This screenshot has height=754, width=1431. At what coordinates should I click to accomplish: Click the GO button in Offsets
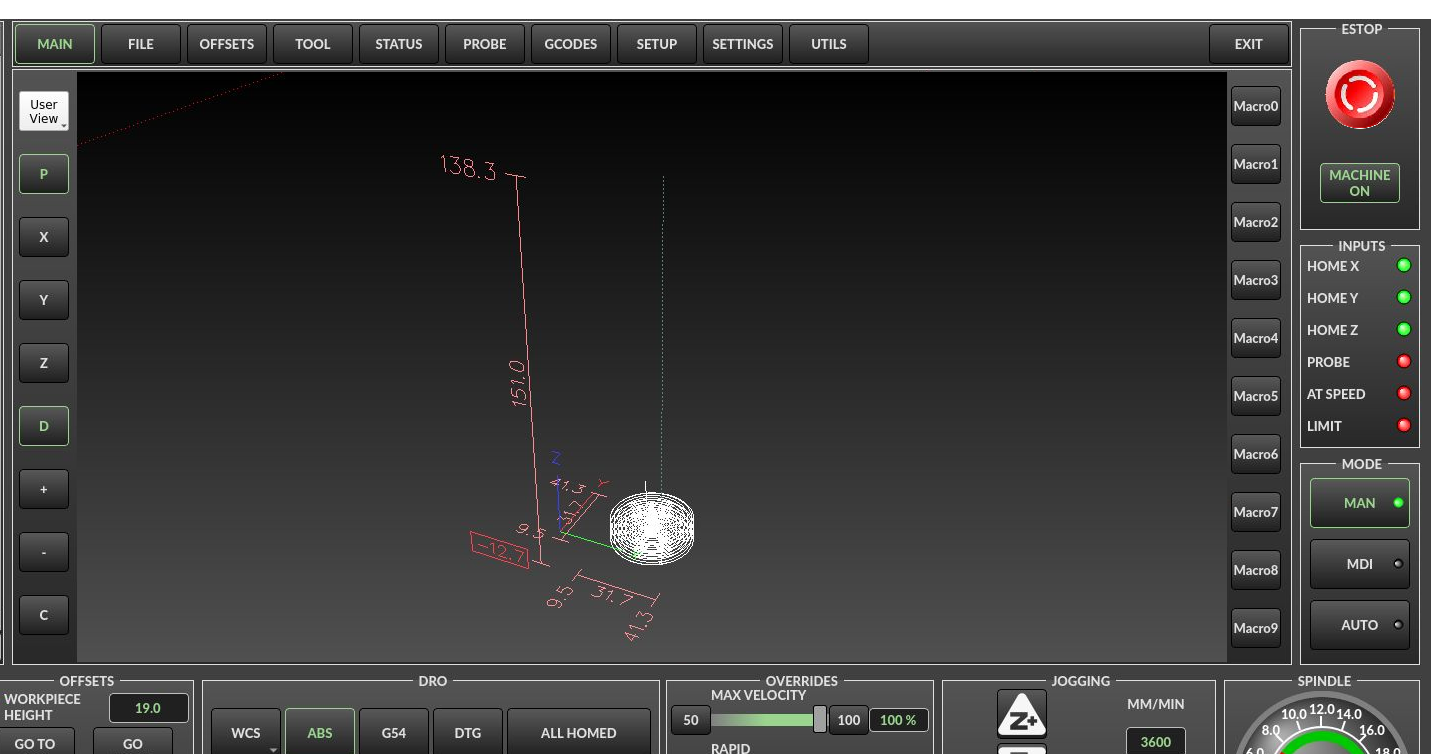(133, 742)
